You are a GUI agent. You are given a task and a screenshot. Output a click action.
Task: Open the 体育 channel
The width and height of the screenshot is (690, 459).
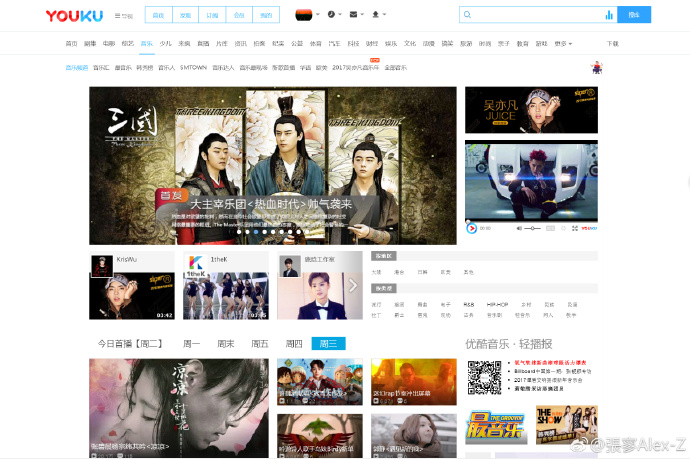pos(316,44)
